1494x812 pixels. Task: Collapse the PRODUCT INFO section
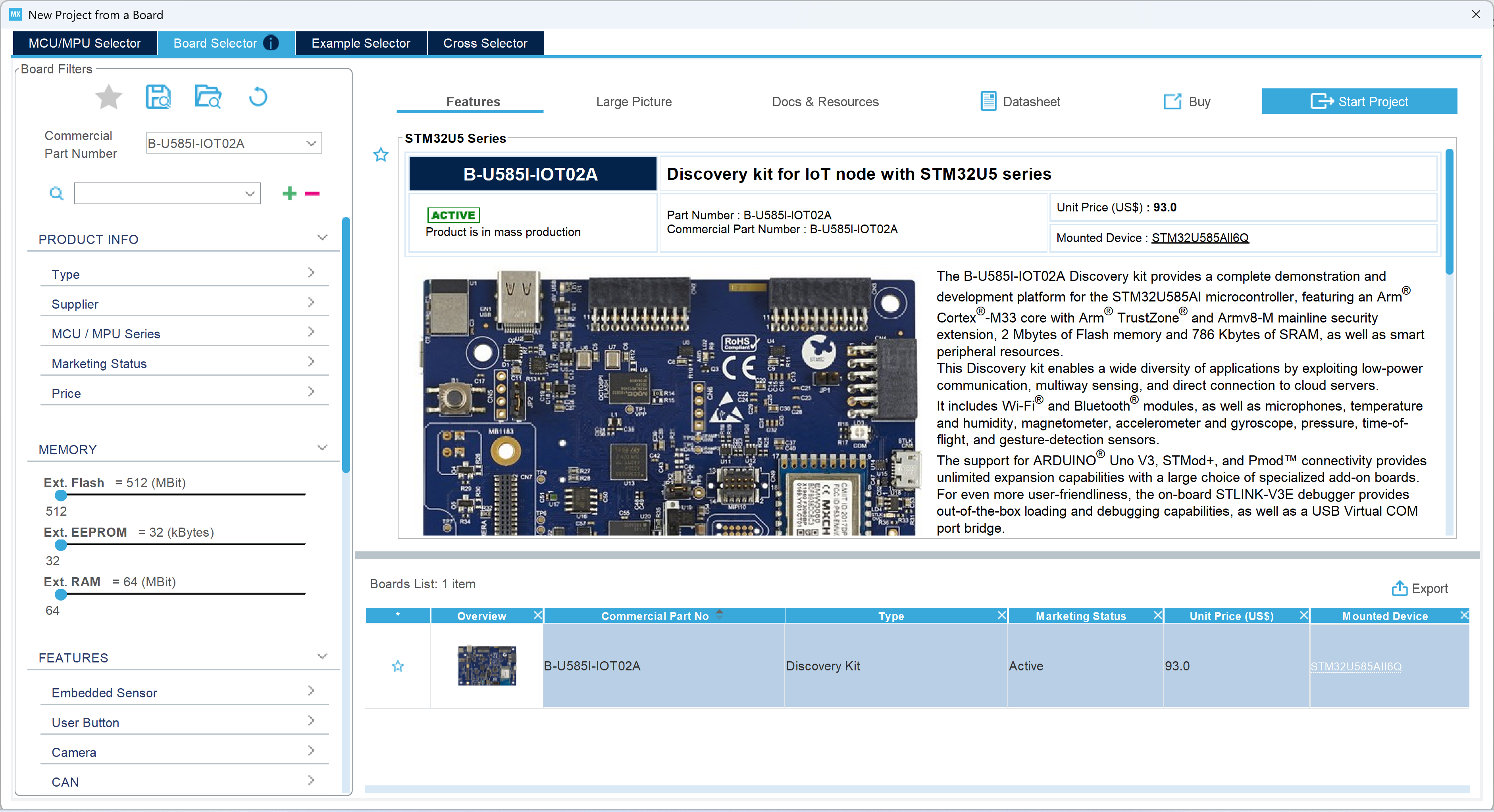pyautogui.click(x=322, y=238)
